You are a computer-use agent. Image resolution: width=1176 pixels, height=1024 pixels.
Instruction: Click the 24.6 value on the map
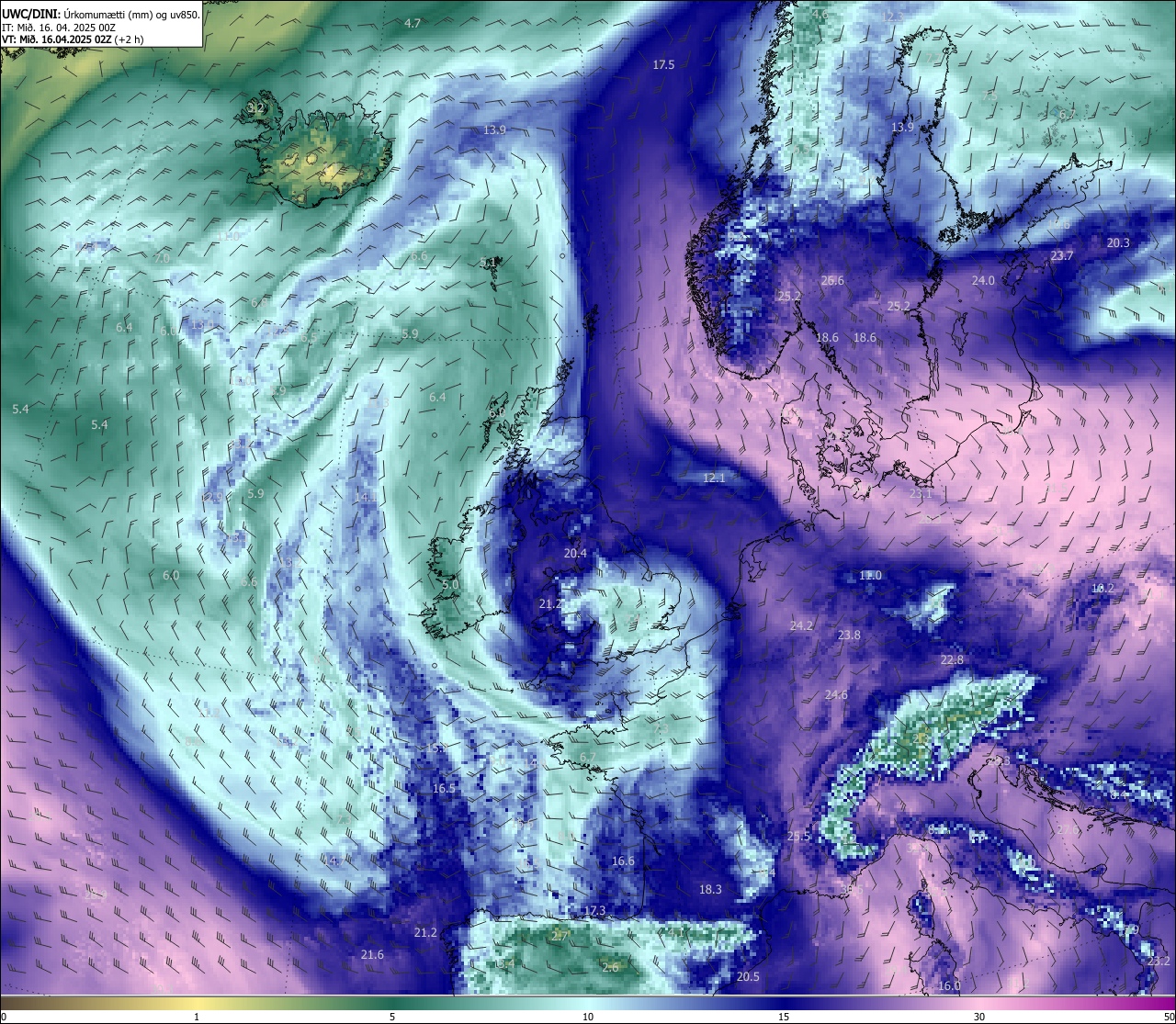(x=836, y=694)
